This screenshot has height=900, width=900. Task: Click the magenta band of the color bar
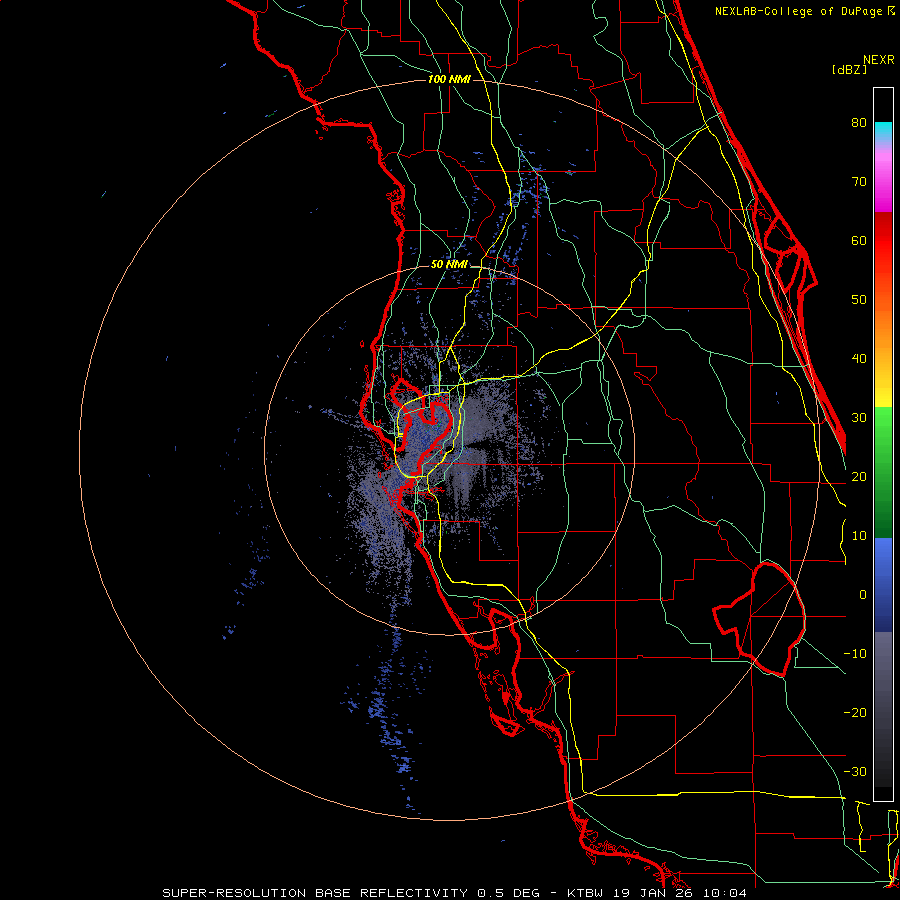[883, 184]
